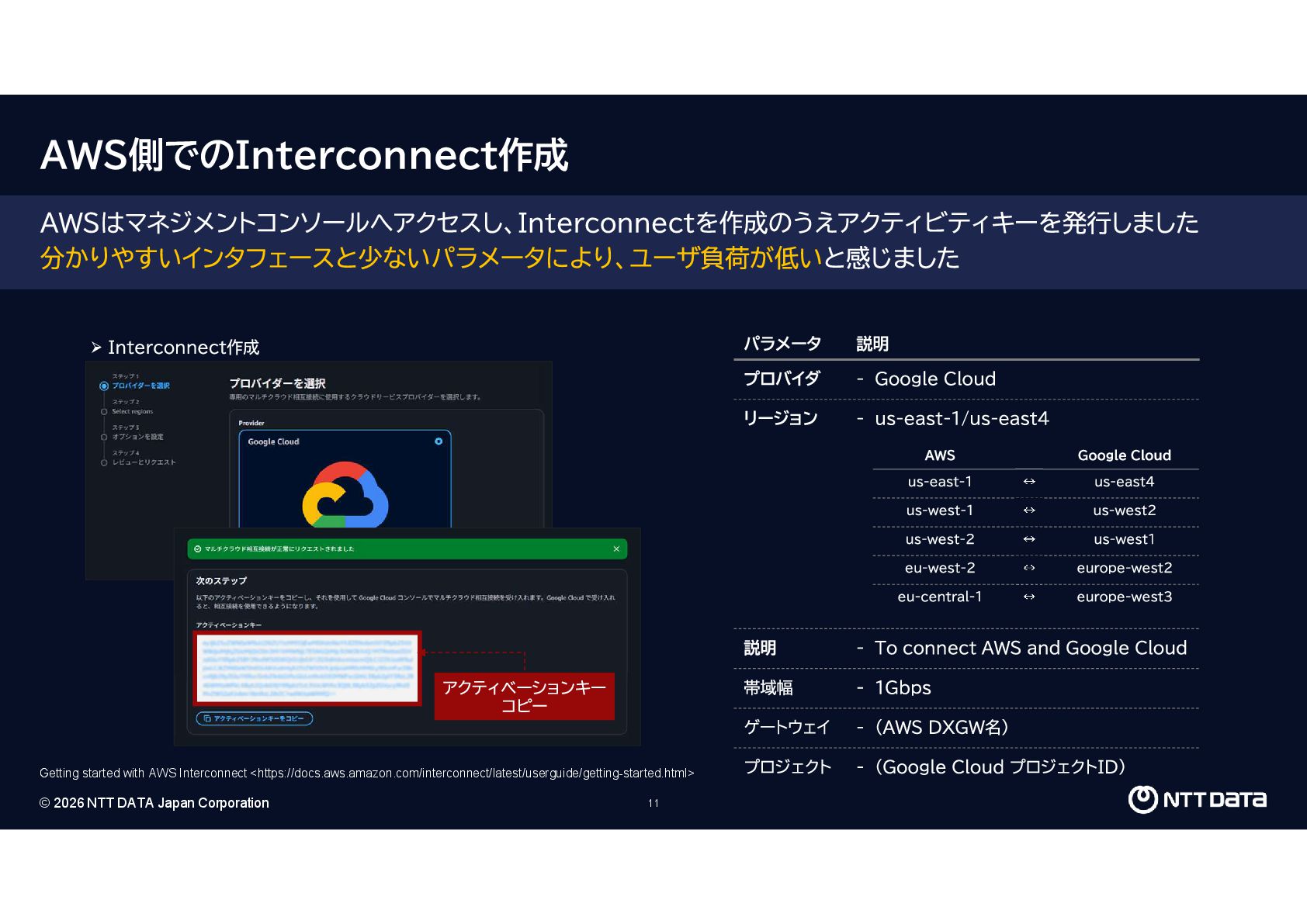Click the アクティベーションキーをコピー button
This screenshot has width=1307, height=924.
click(255, 718)
